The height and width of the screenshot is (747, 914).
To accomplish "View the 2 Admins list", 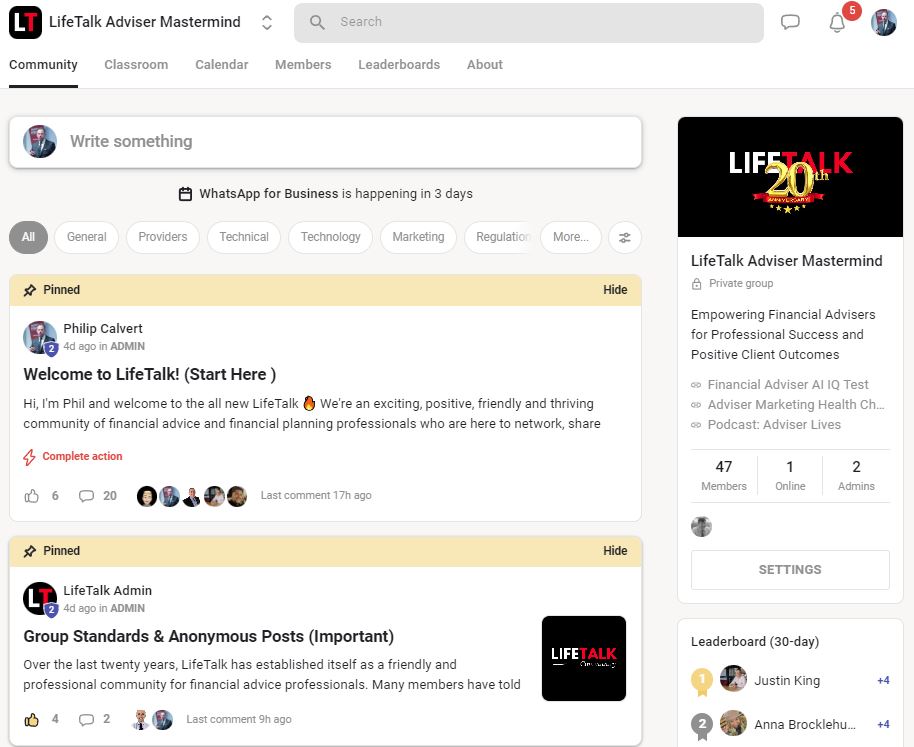I will click(856, 475).
